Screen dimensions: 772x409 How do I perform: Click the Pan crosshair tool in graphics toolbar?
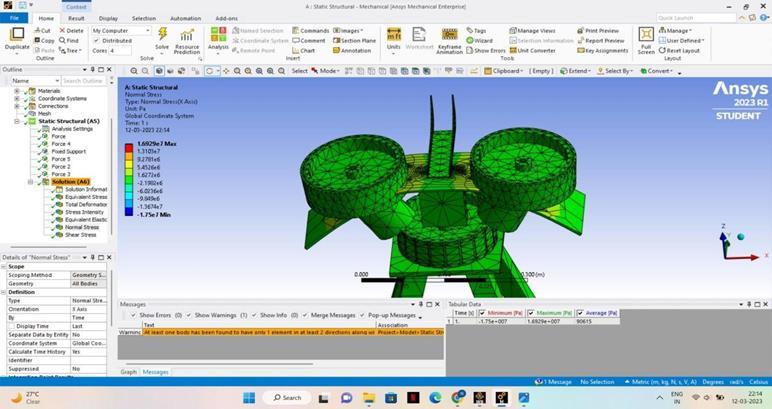[226, 71]
